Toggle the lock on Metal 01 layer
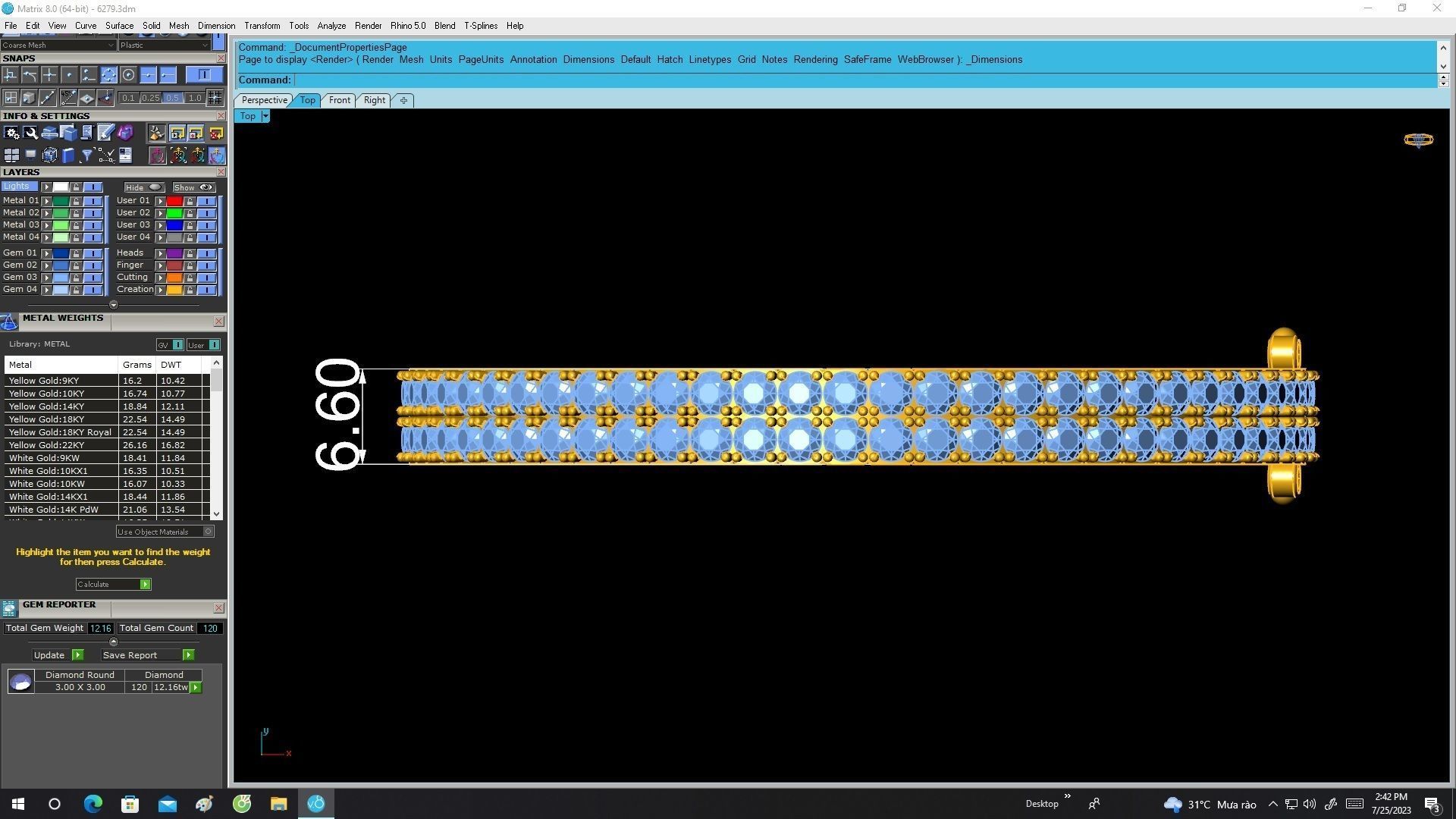 coord(76,201)
